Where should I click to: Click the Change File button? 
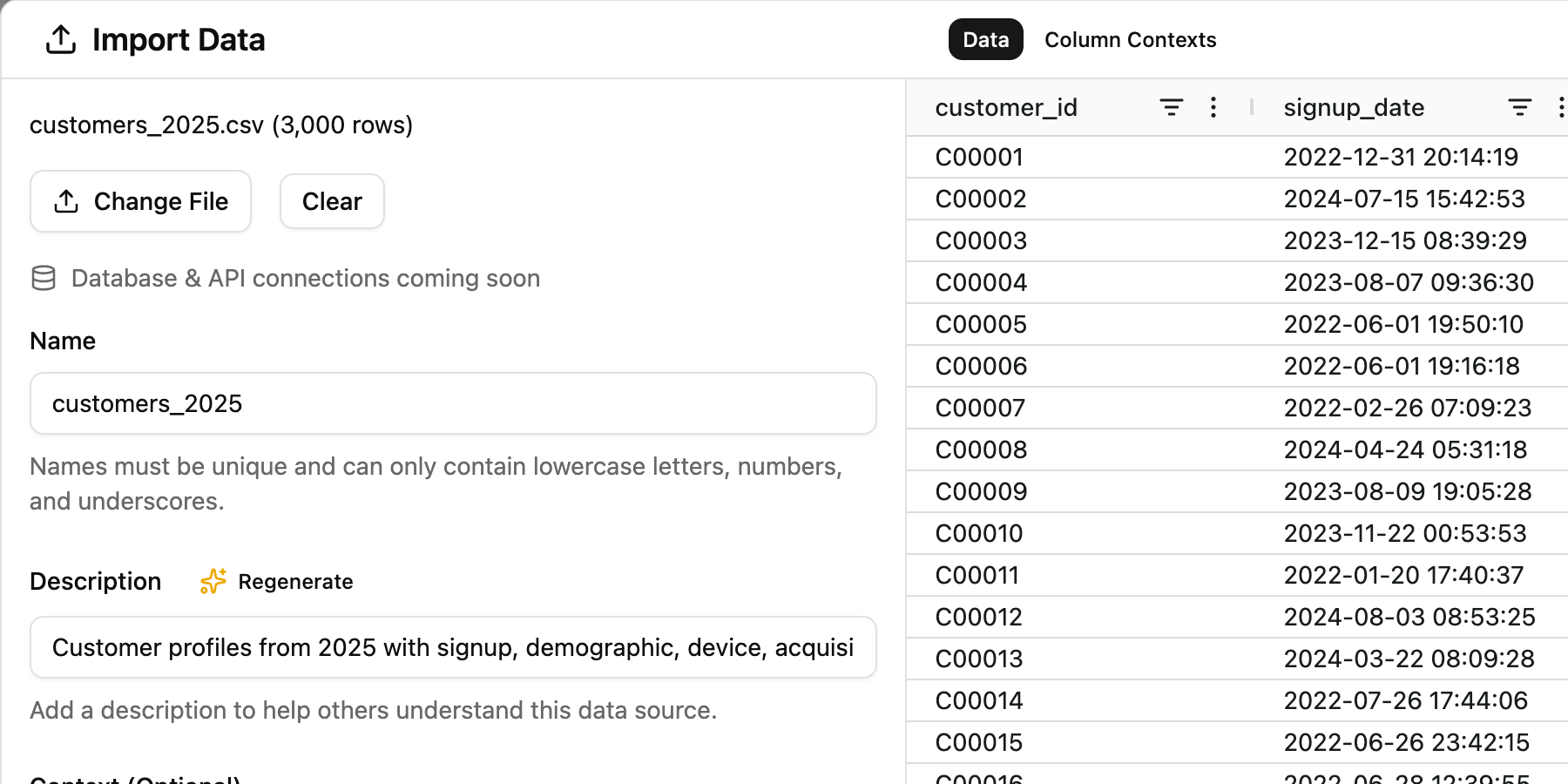pyautogui.click(x=139, y=201)
